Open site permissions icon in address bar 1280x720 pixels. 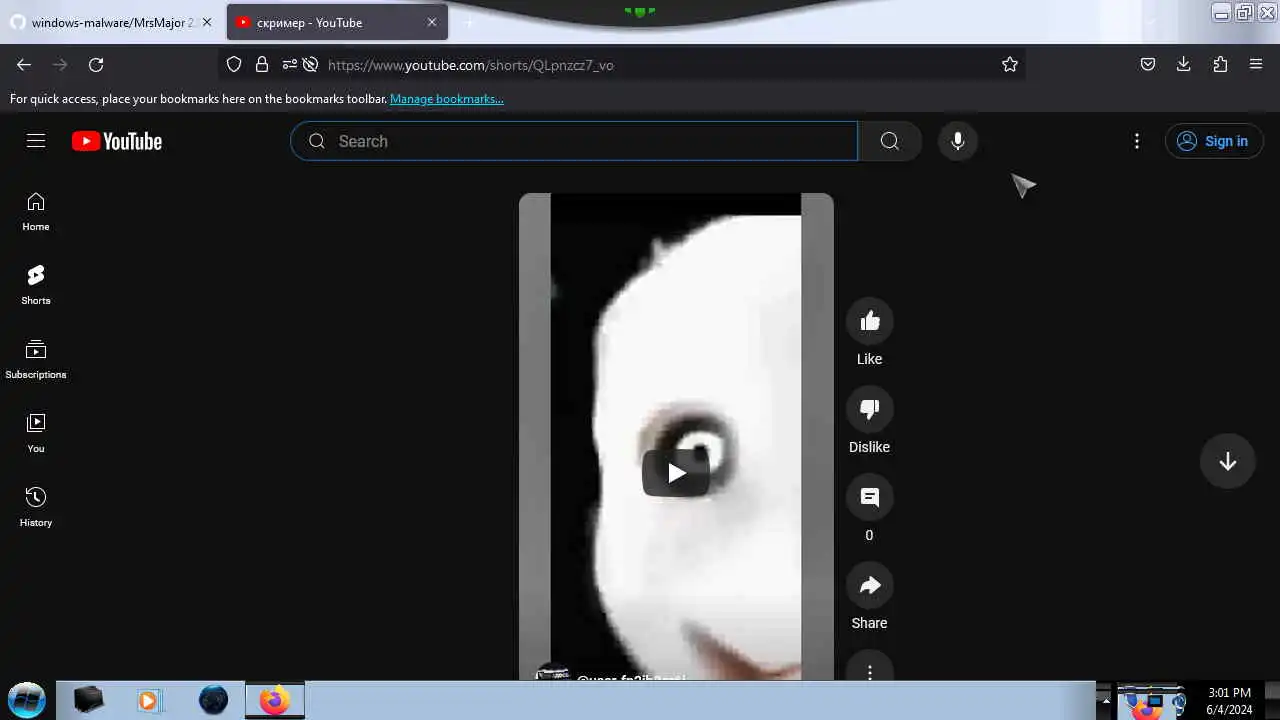(289, 64)
